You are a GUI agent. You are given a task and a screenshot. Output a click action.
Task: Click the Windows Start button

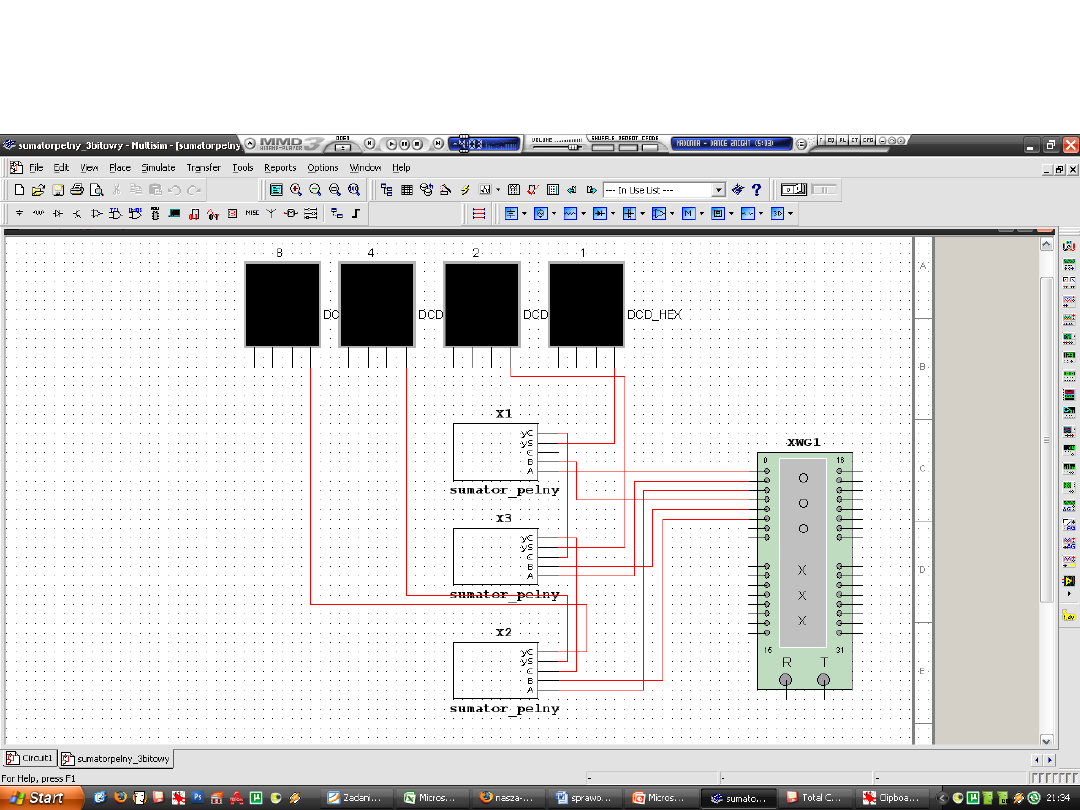click(x=37, y=797)
